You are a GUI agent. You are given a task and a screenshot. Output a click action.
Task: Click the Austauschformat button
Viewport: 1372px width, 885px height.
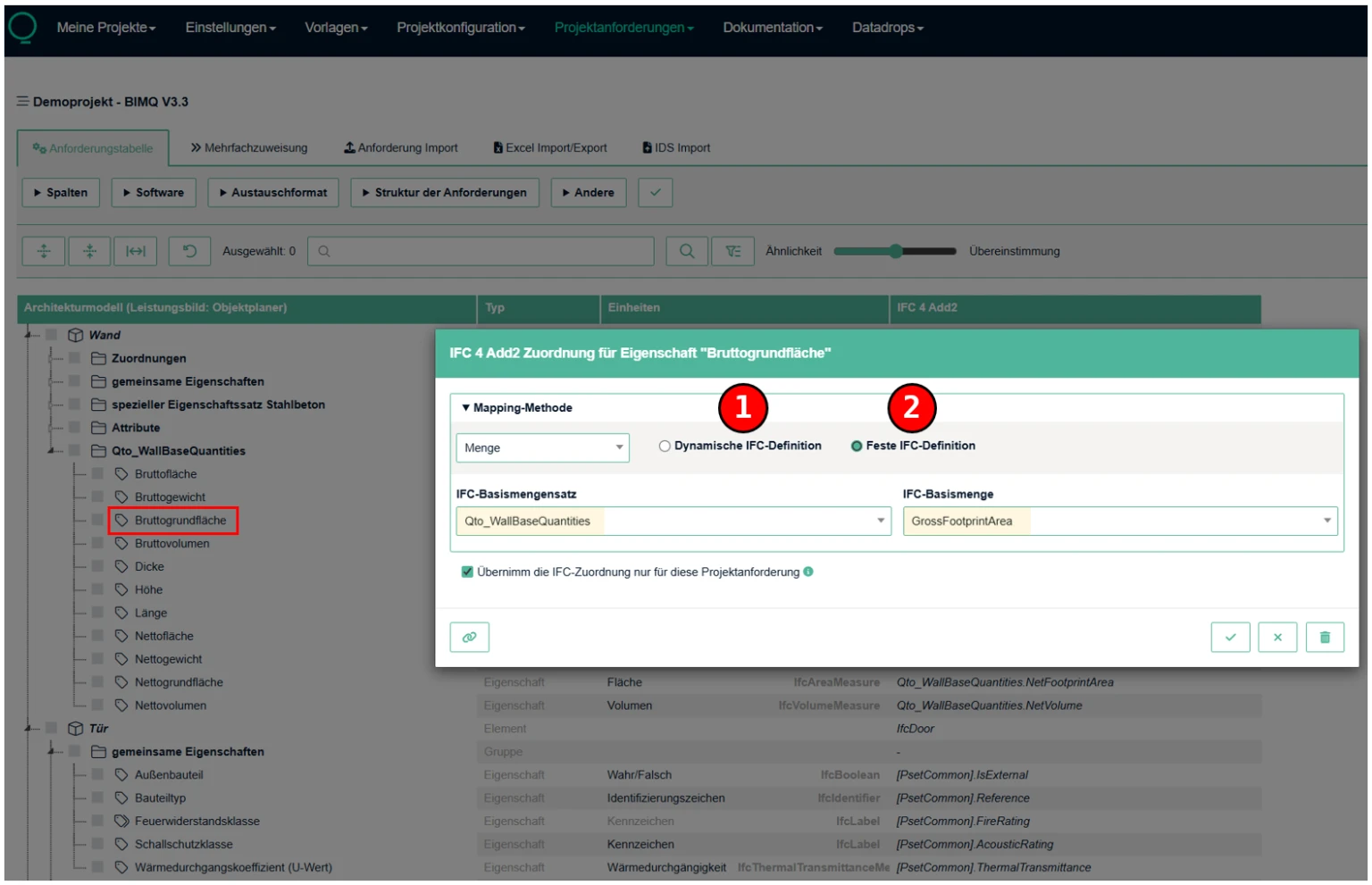pos(273,192)
